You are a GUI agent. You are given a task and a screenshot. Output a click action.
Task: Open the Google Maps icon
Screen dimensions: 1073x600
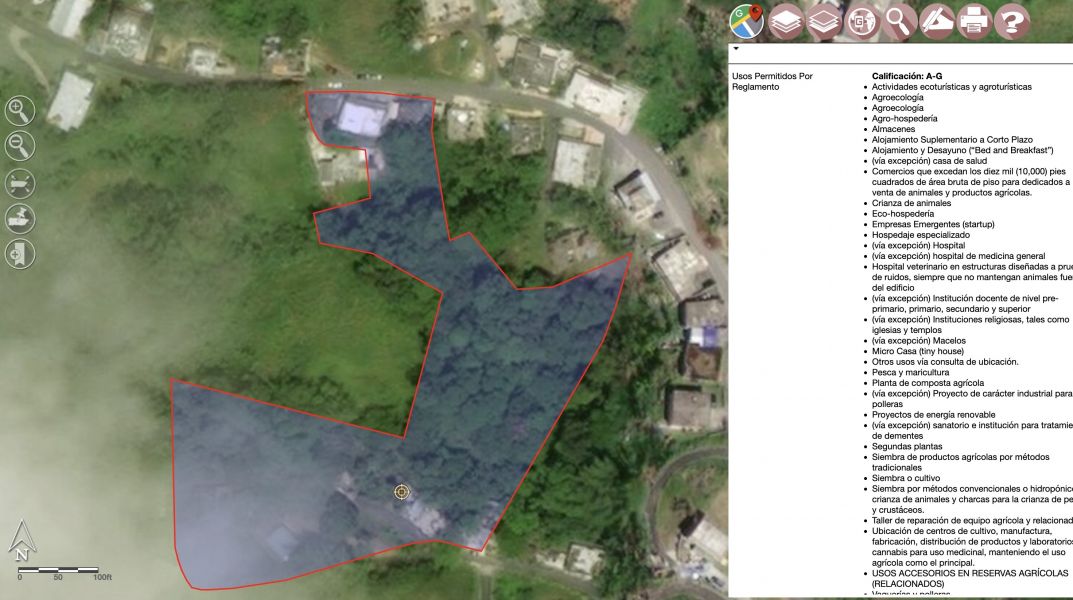(x=746, y=20)
